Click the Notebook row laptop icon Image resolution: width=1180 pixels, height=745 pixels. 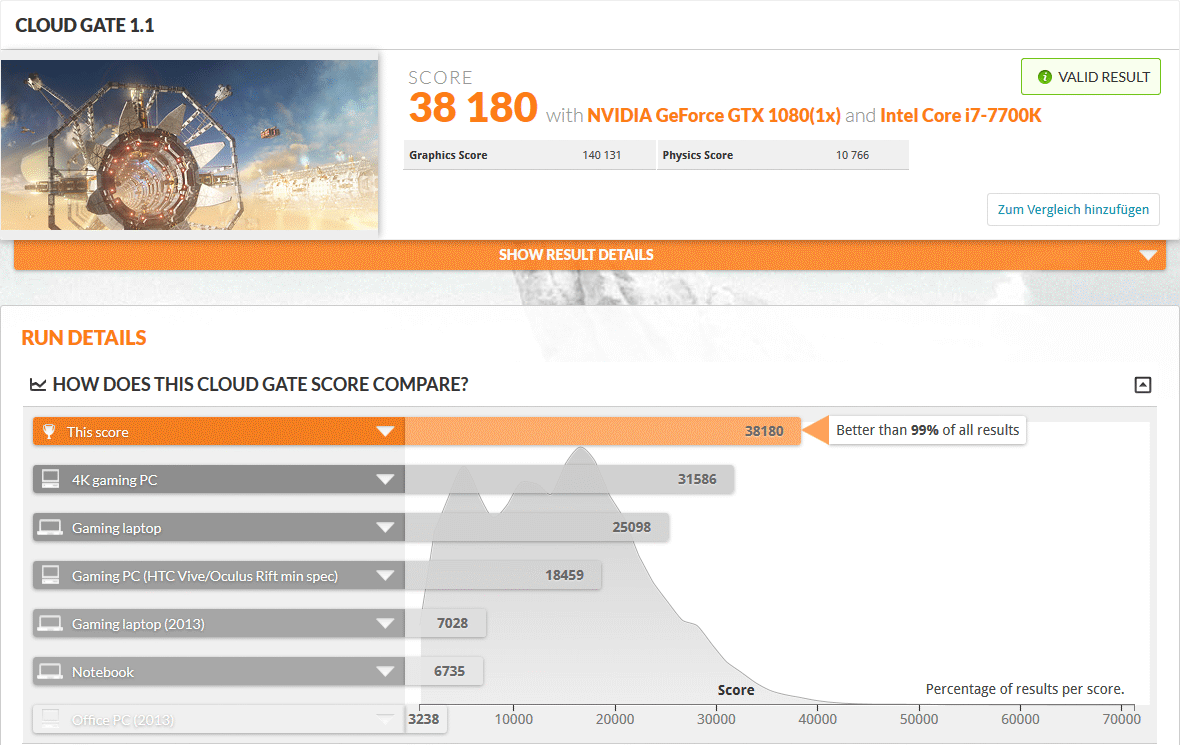point(48,672)
